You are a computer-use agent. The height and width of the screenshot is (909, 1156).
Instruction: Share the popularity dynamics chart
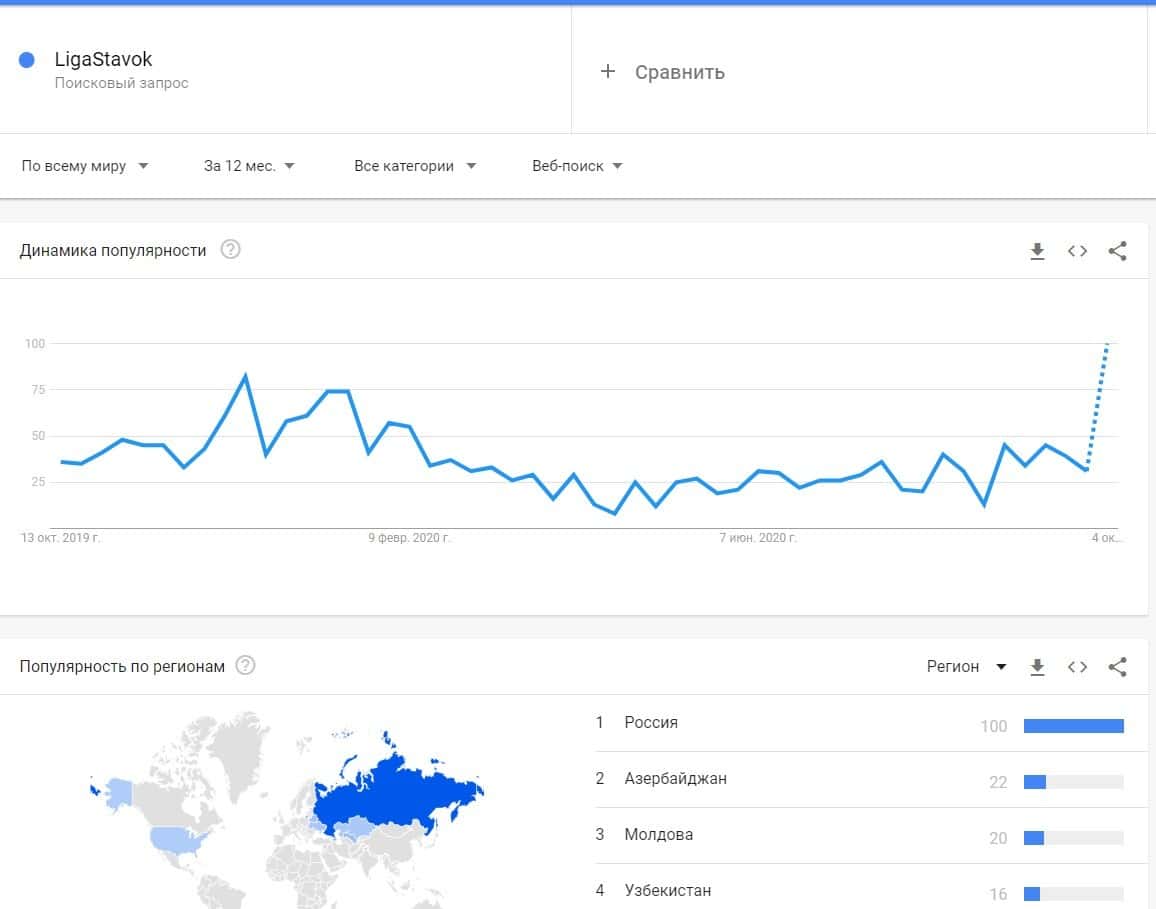click(1117, 251)
